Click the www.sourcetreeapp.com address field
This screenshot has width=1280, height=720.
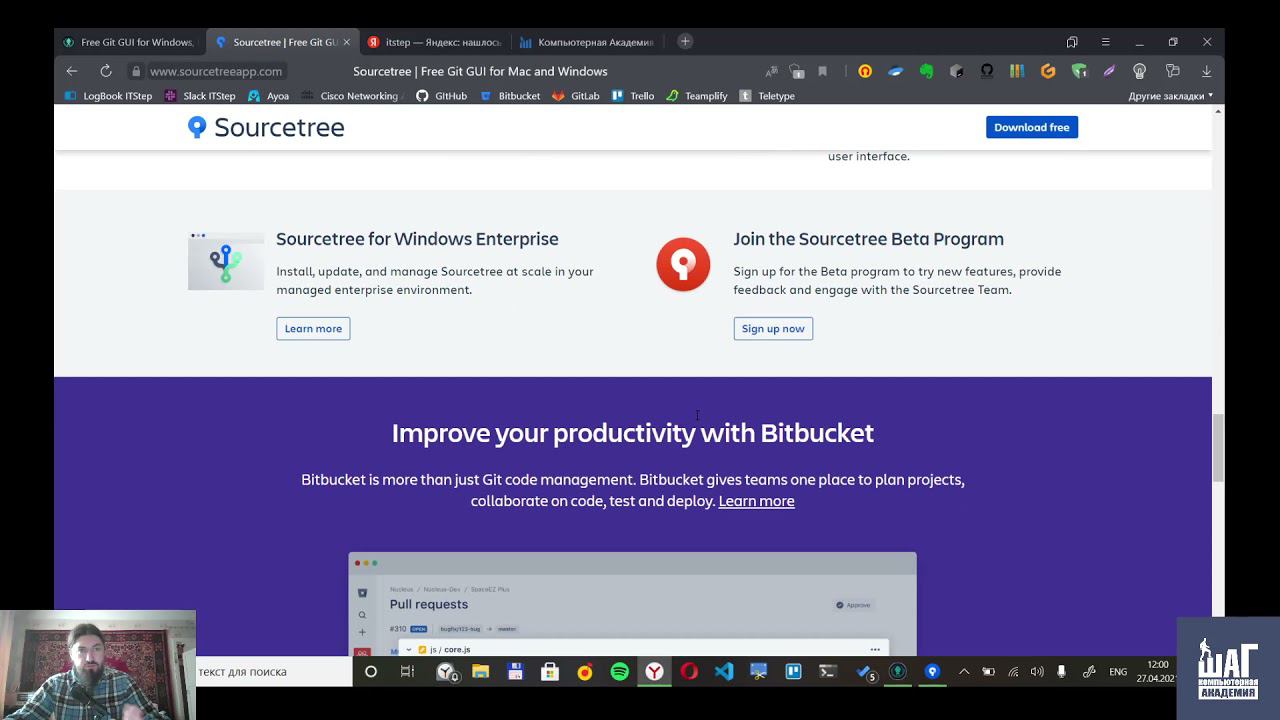point(216,71)
